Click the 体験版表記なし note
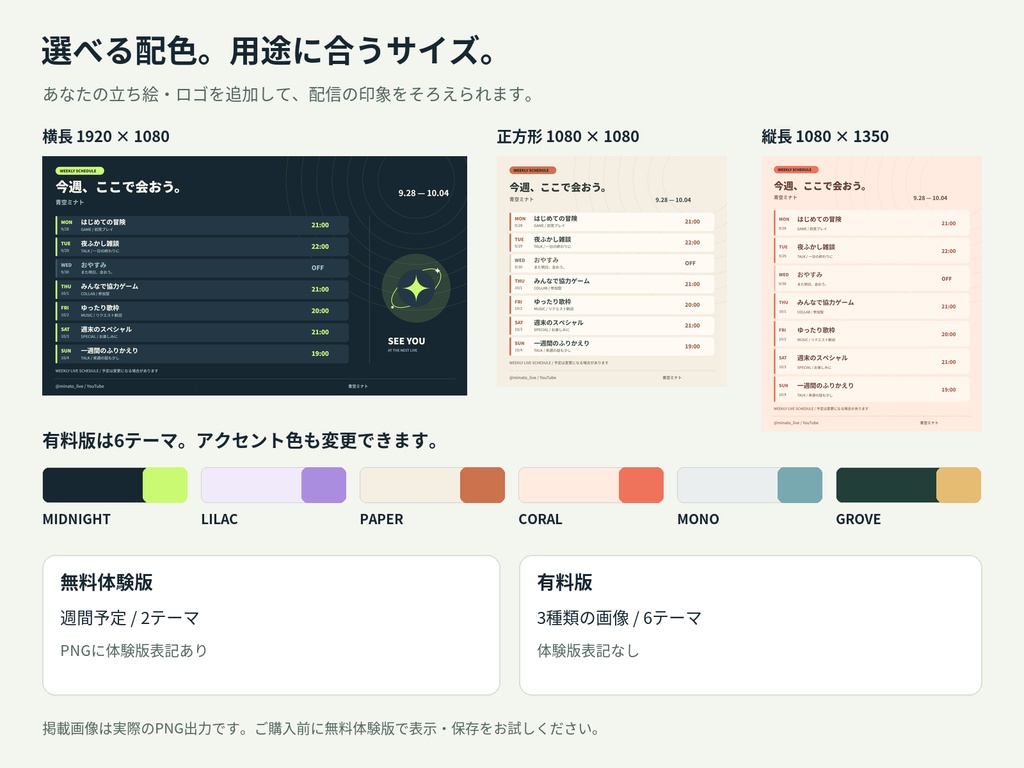 (x=588, y=650)
